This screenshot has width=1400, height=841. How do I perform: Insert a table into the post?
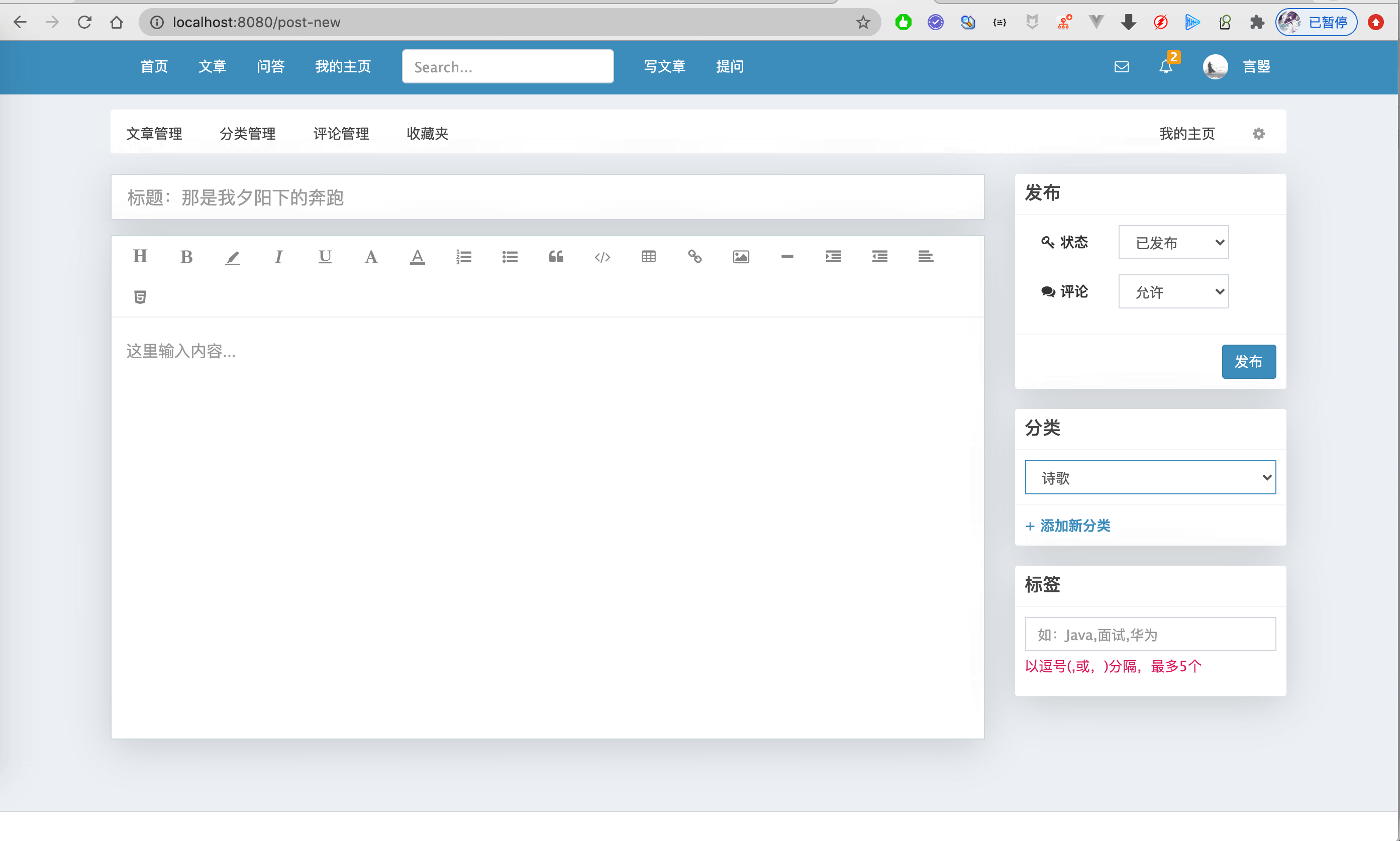point(648,256)
